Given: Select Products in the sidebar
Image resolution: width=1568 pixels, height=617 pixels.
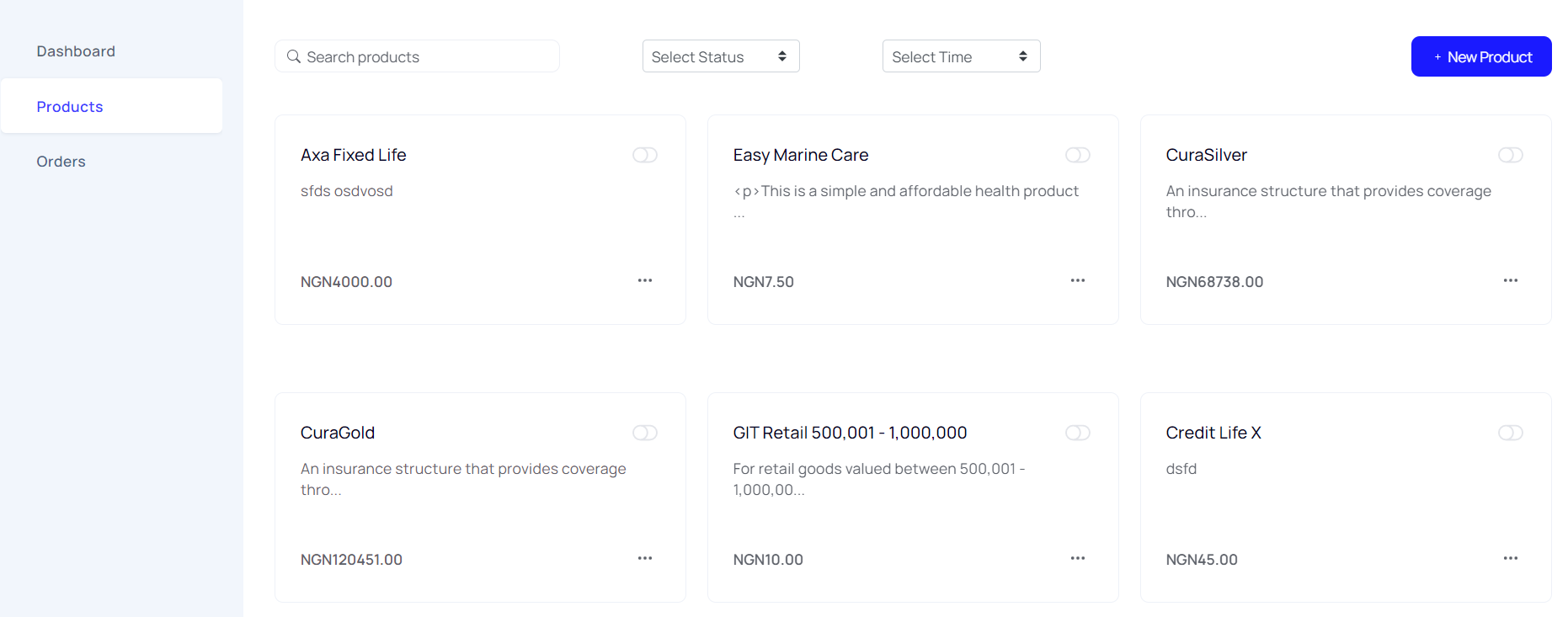Looking at the screenshot, I should (x=70, y=107).
